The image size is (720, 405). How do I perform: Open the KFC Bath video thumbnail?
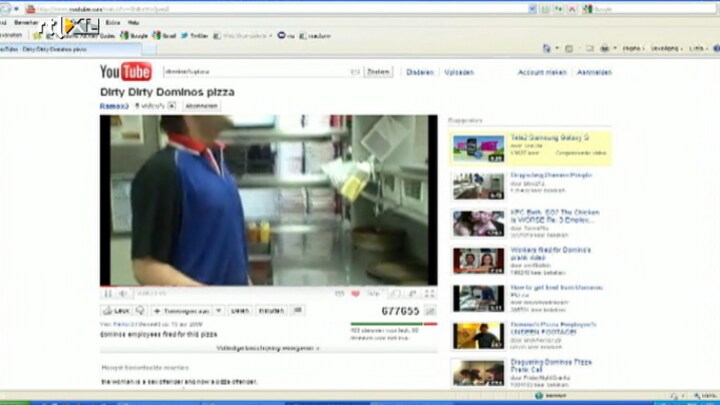click(478, 223)
